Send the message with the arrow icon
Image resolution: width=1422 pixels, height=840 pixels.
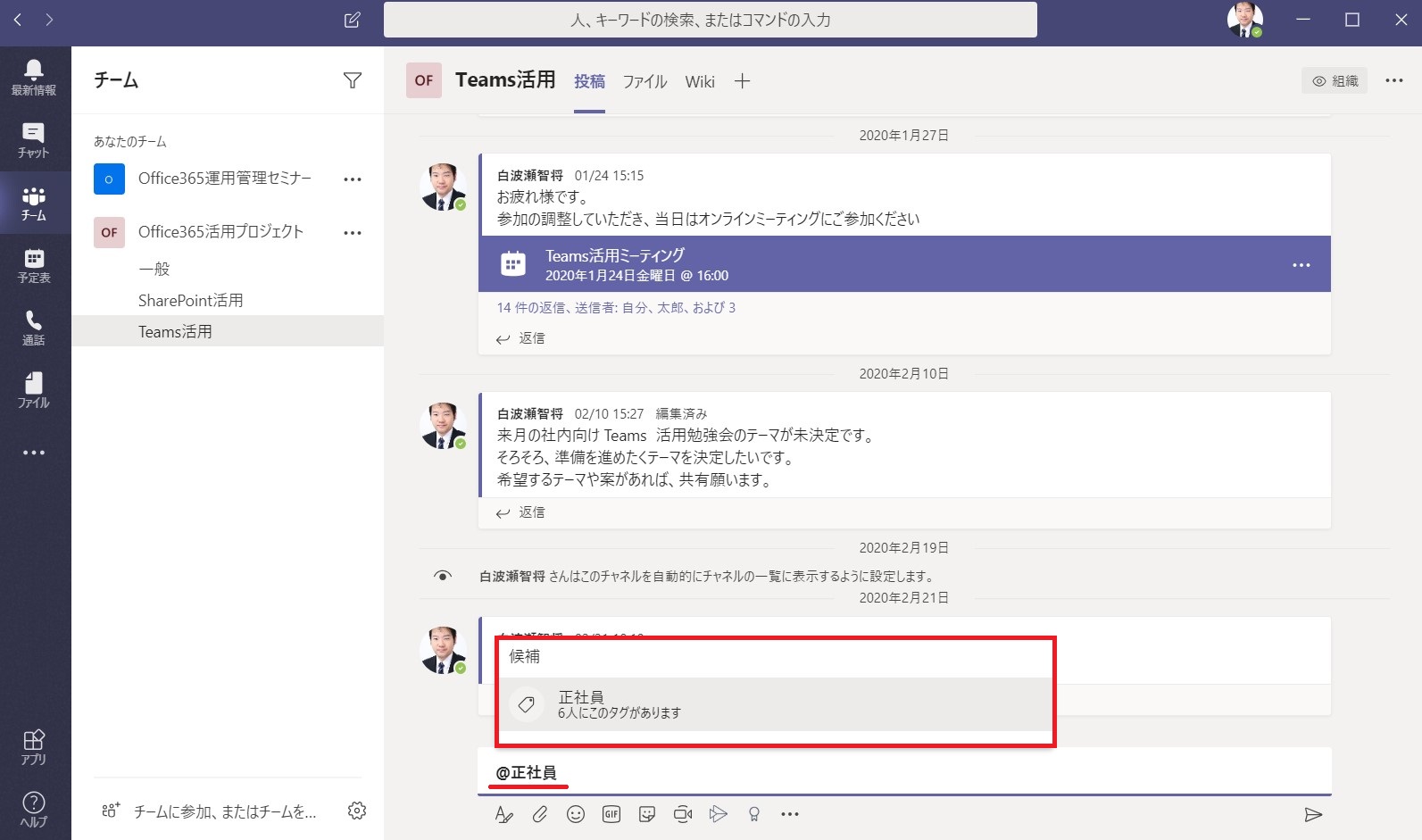point(1313,814)
